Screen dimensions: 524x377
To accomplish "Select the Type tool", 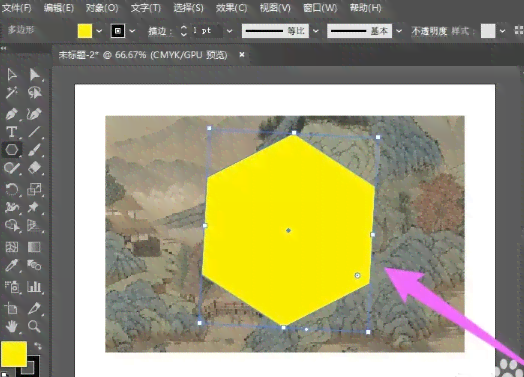I will [x=12, y=132].
